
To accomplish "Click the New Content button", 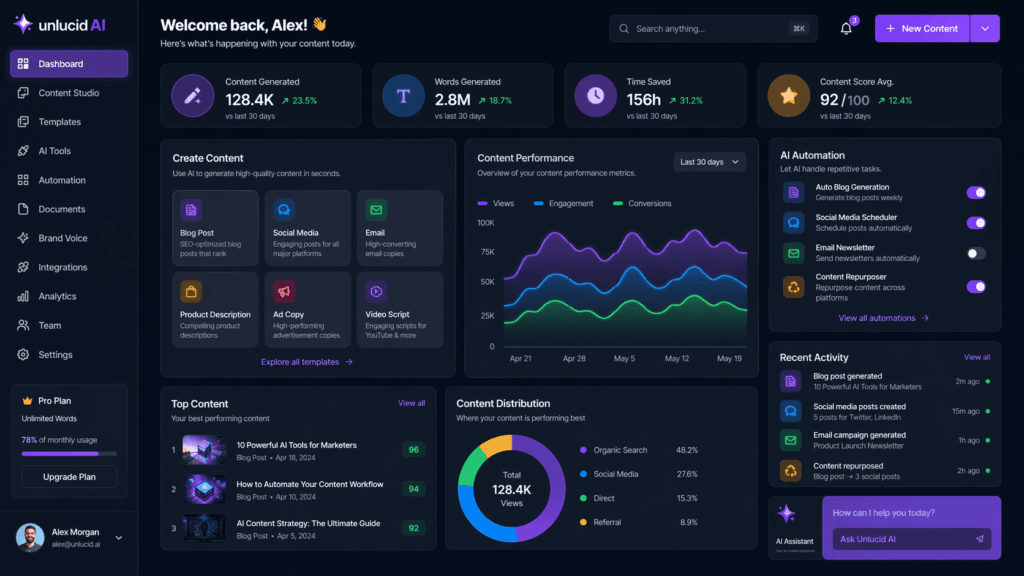I will (922, 29).
